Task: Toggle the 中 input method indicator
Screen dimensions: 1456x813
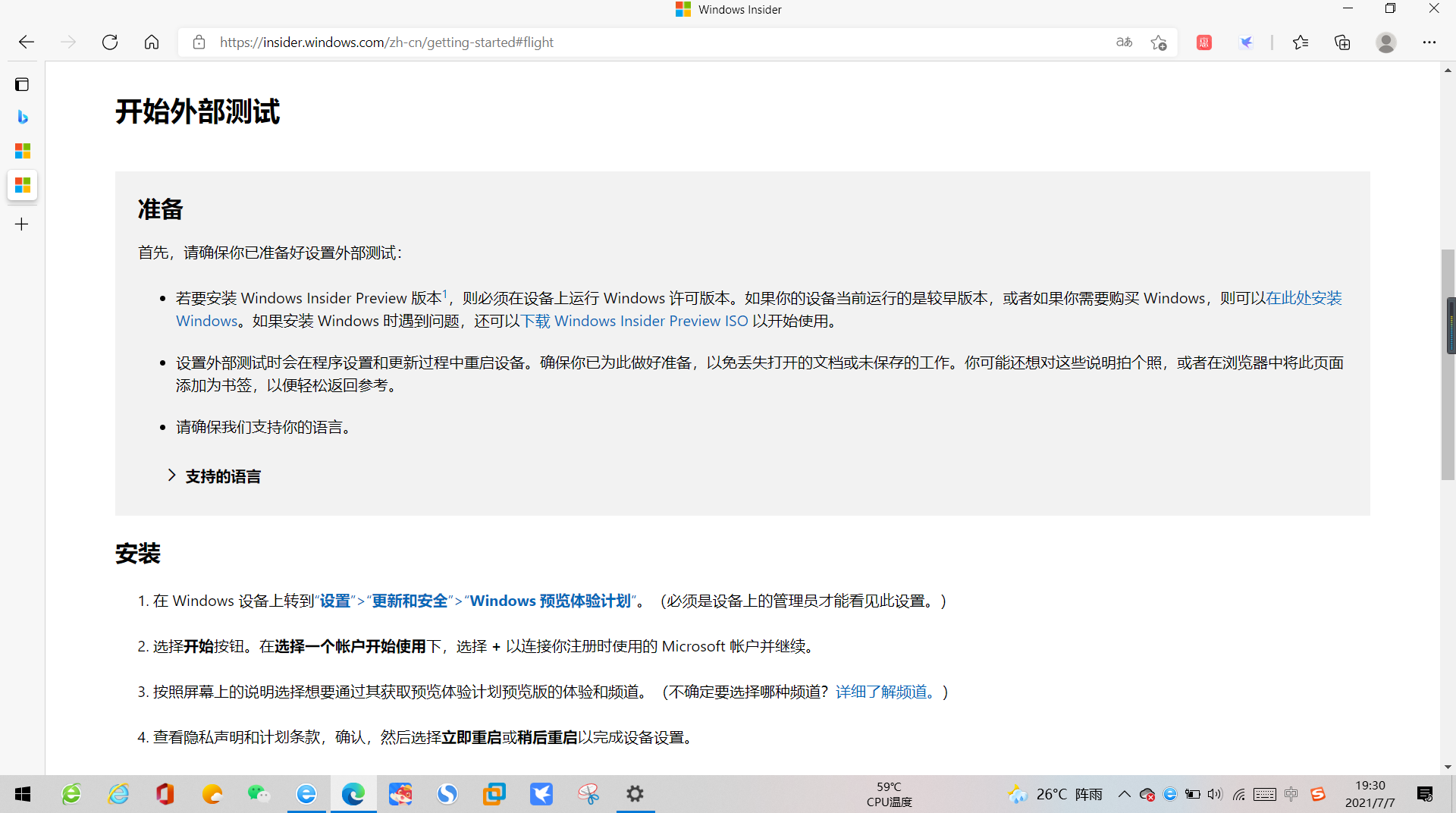Action: pyautogui.click(x=1291, y=794)
